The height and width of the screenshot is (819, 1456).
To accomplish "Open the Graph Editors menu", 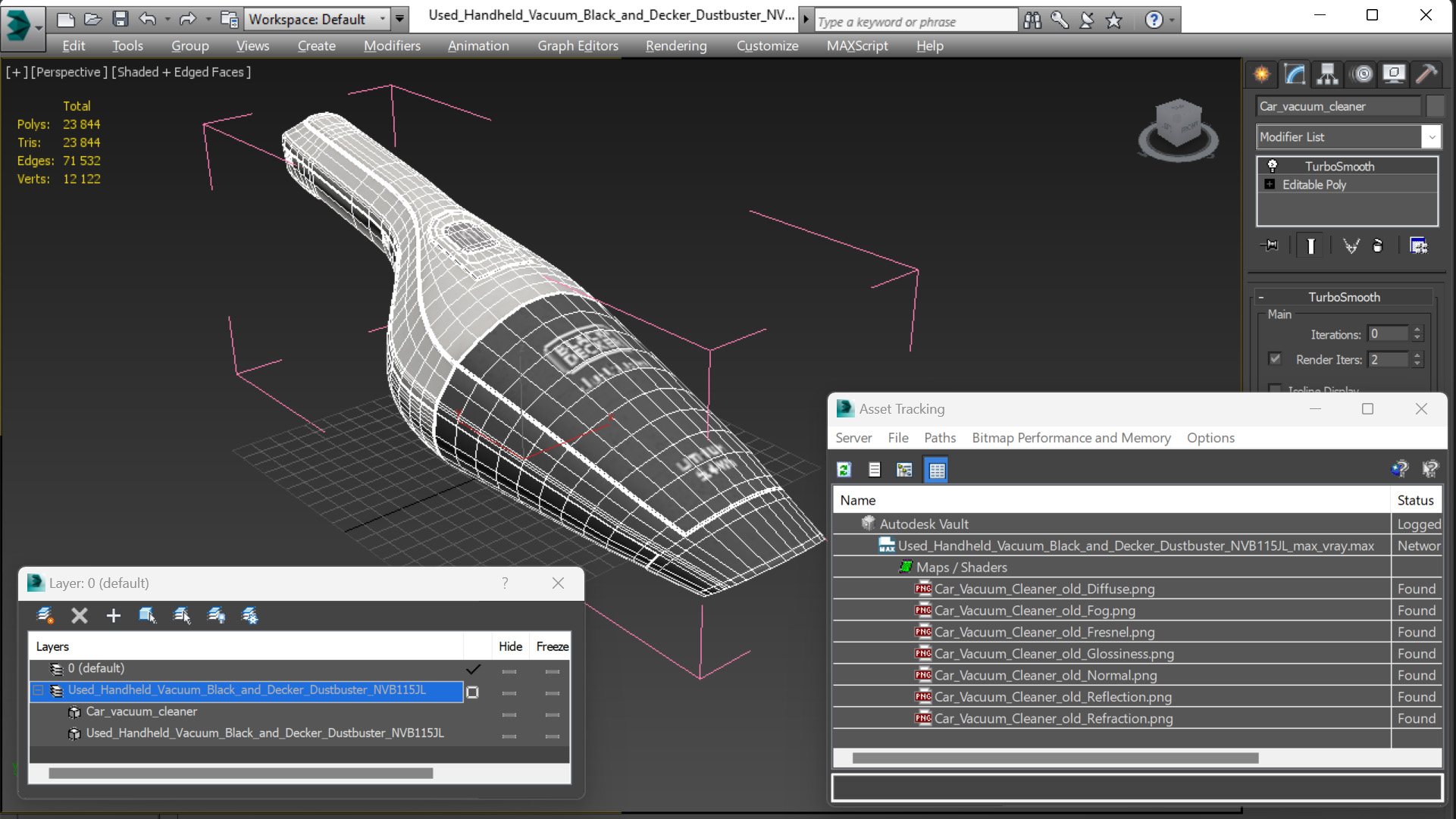I will pyautogui.click(x=578, y=46).
